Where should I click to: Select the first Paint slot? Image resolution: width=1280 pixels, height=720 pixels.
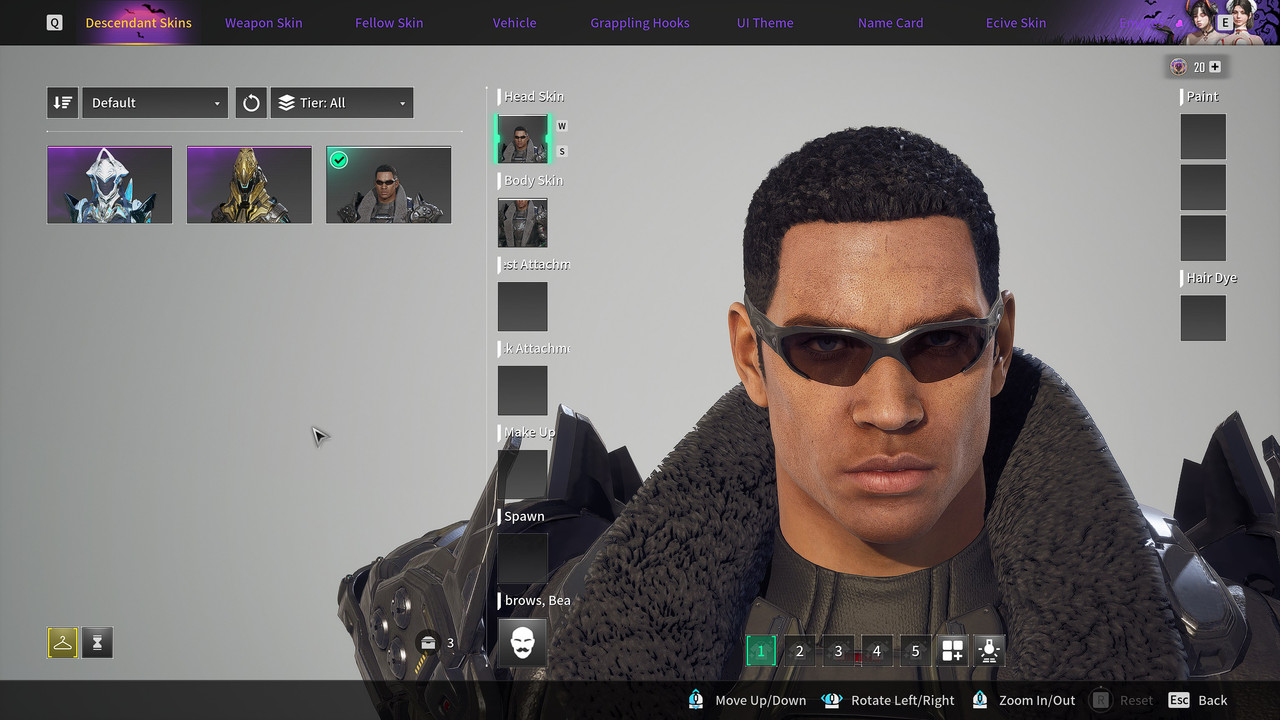pyautogui.click(x=1203, y=136)
